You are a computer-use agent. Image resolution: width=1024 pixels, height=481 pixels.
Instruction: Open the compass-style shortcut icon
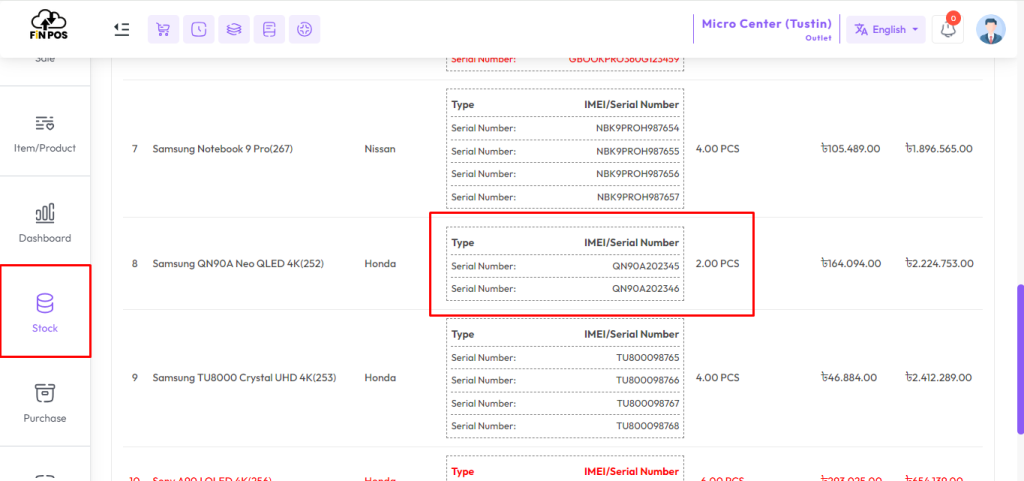(304, 29)
